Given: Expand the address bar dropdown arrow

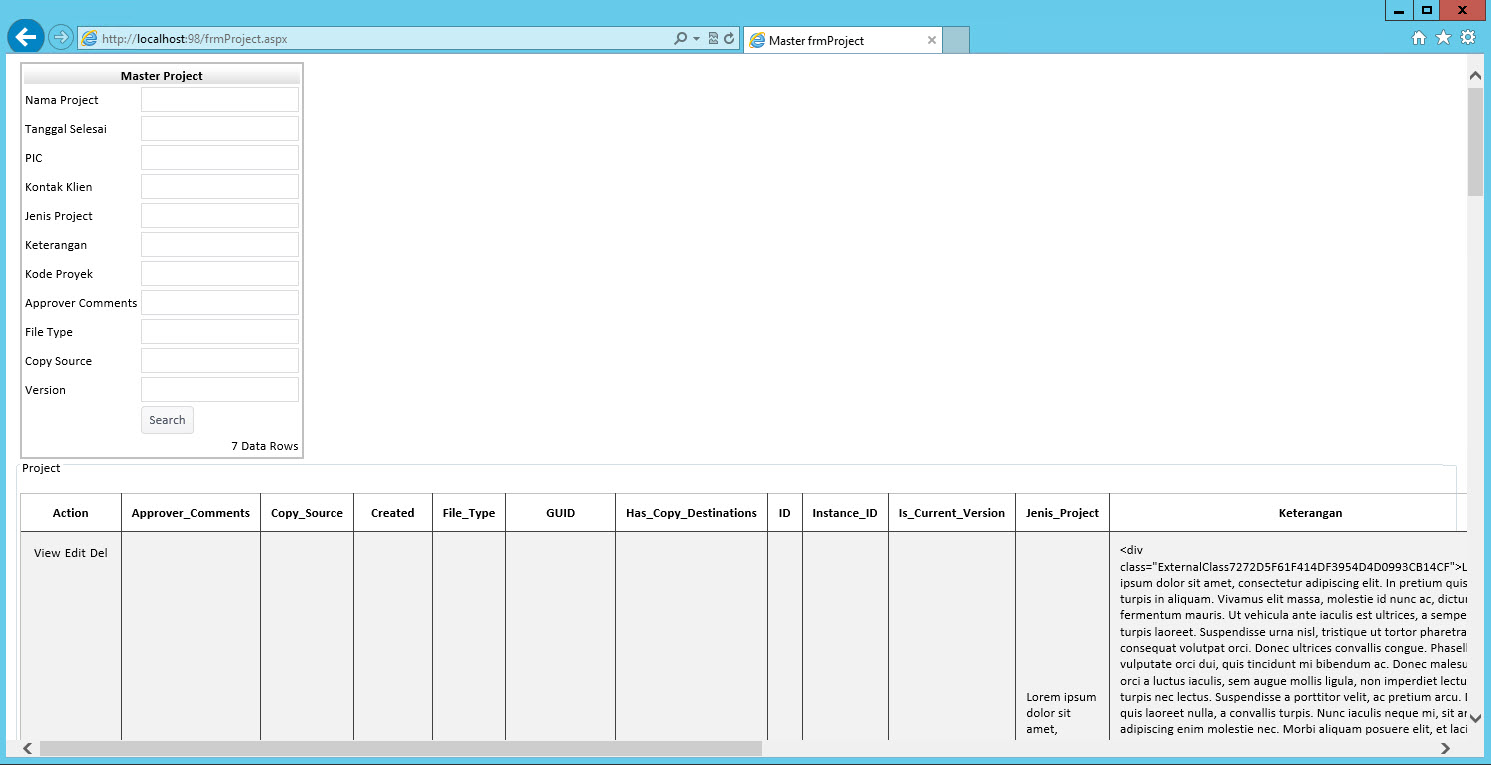Looking at the screenshot, I should tap(696, 39).
